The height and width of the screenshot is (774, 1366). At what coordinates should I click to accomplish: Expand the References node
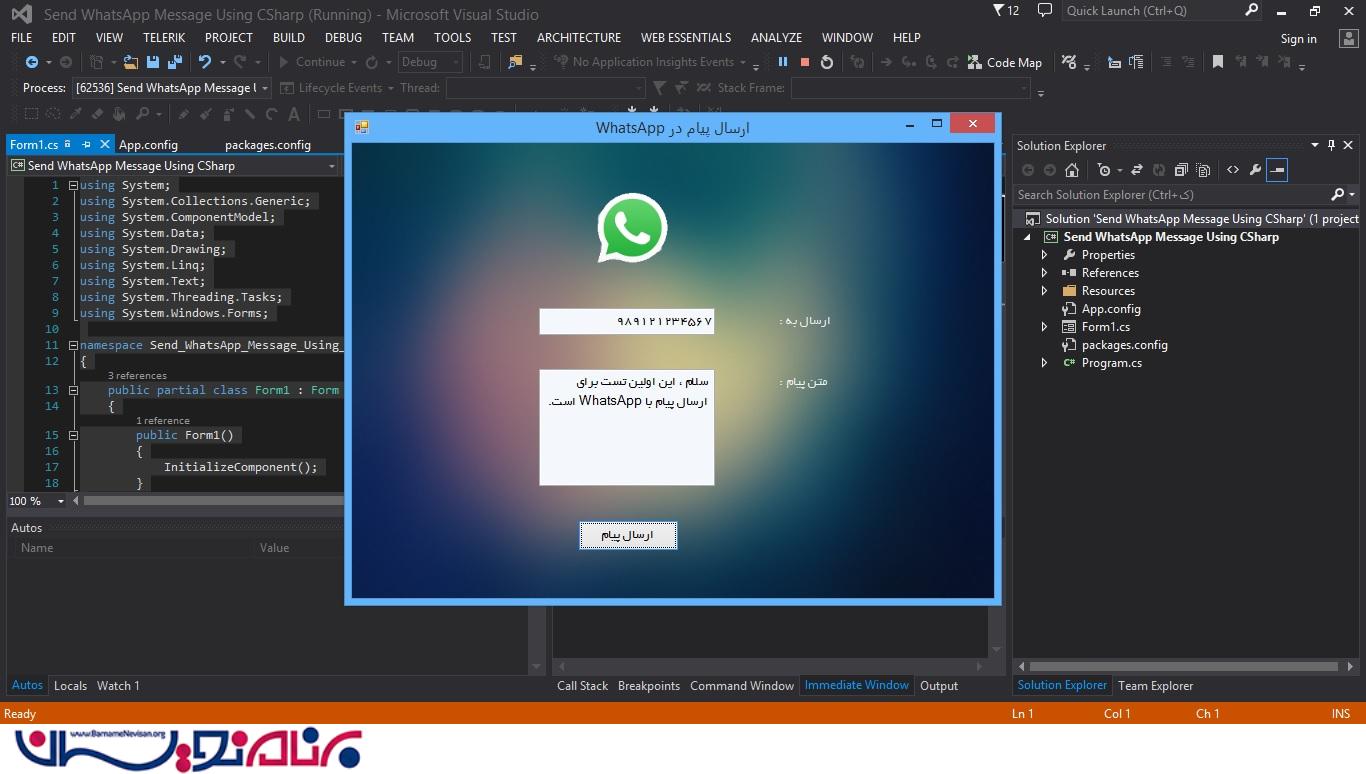pos(1044,273)
